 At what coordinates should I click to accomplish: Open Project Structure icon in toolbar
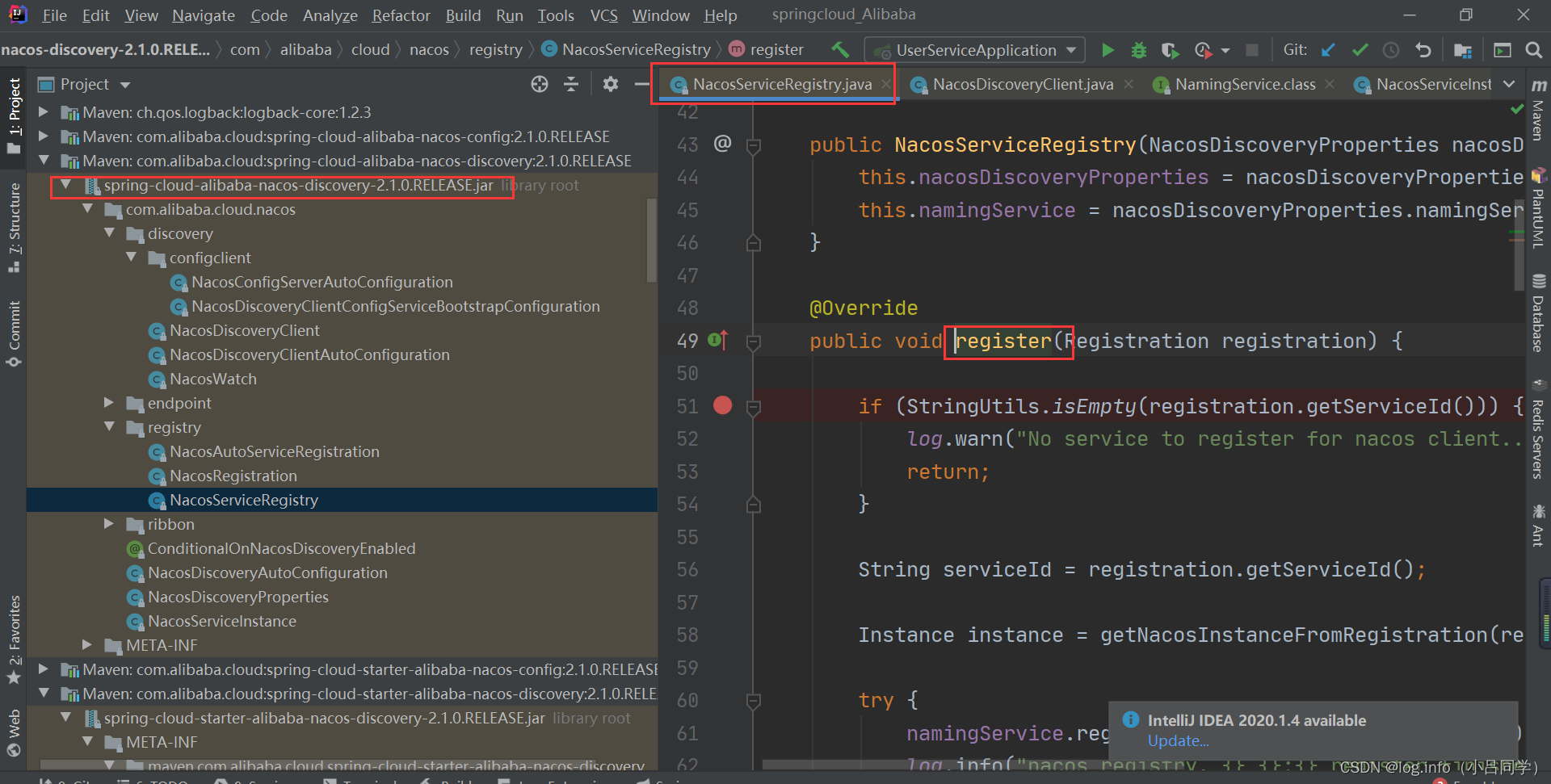click(1463, 50)
